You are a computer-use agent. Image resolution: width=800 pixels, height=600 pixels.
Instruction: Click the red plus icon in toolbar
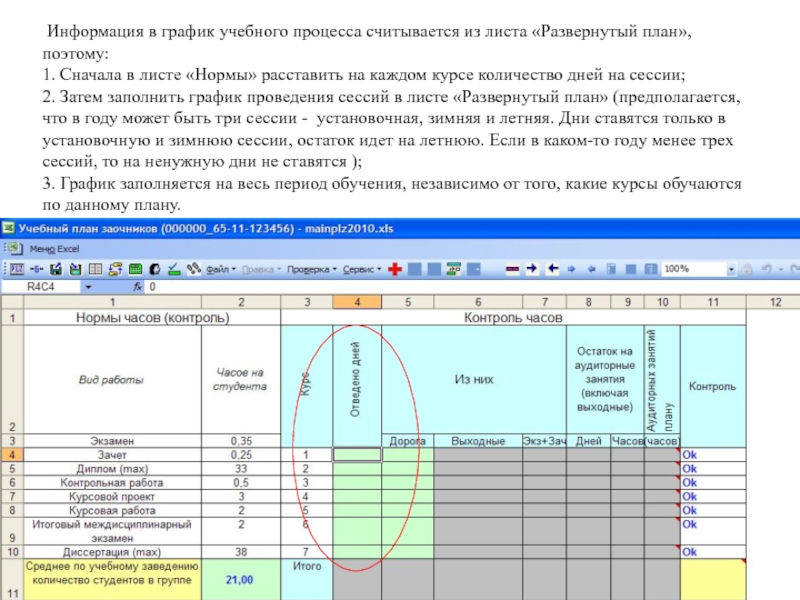pos(395,269)
